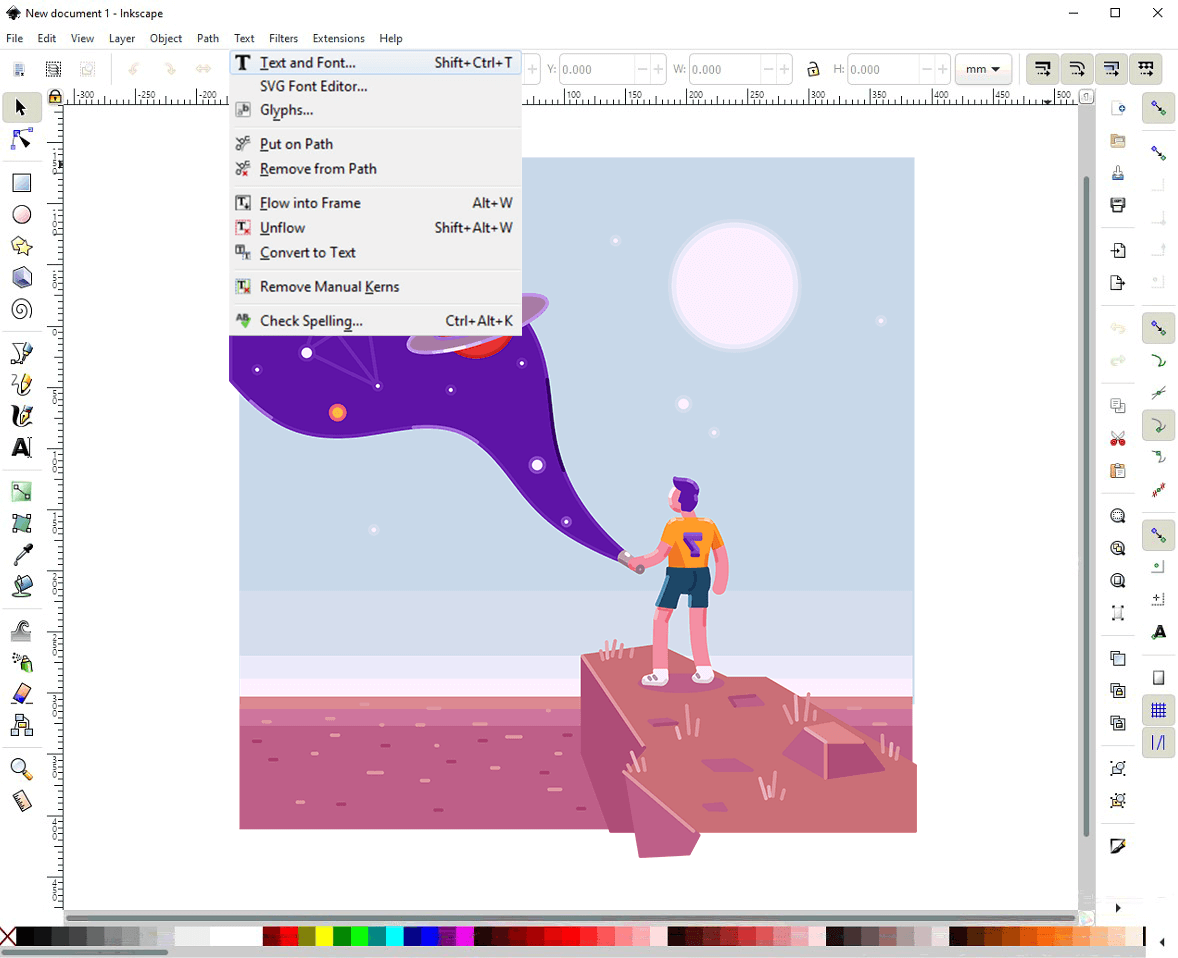Activate the 3D Box tool
This screenshot has height=958, width=1178.
pyautogui.click(x=21, y=278)
